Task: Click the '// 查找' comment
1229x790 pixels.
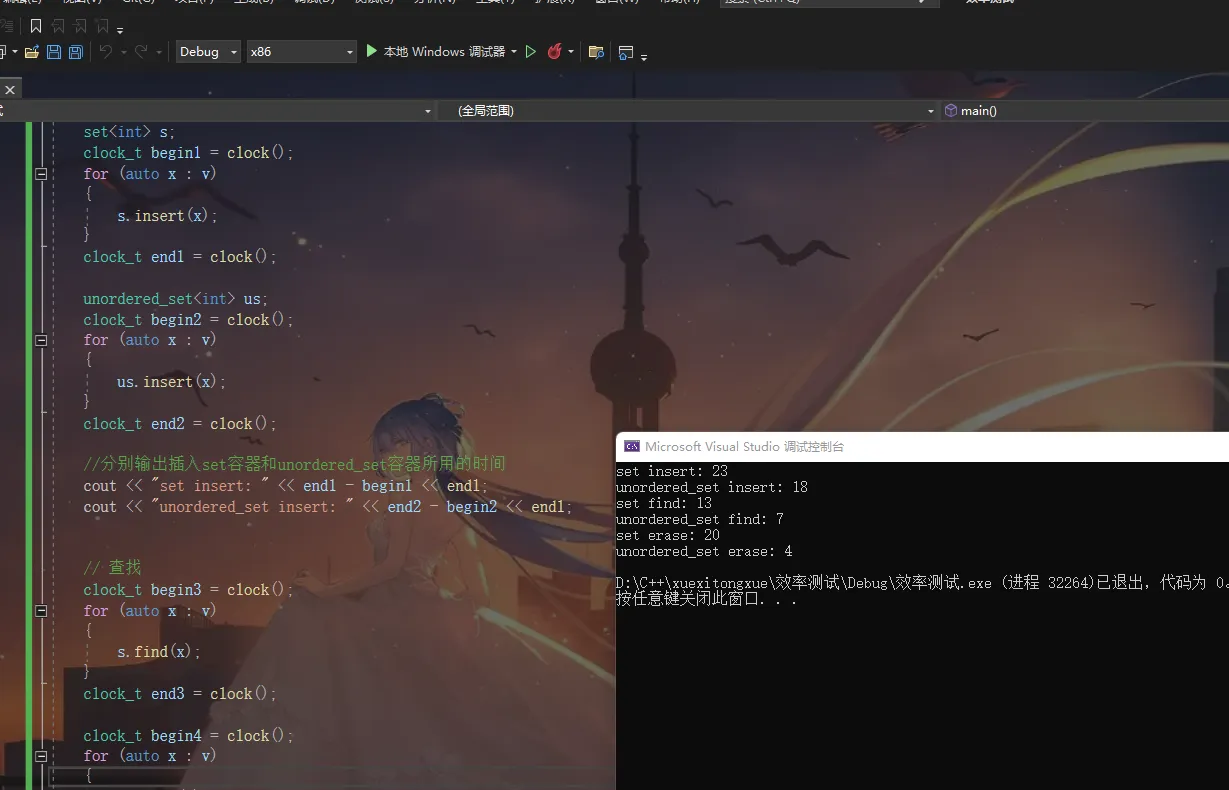Action: (x=113, y=568)
